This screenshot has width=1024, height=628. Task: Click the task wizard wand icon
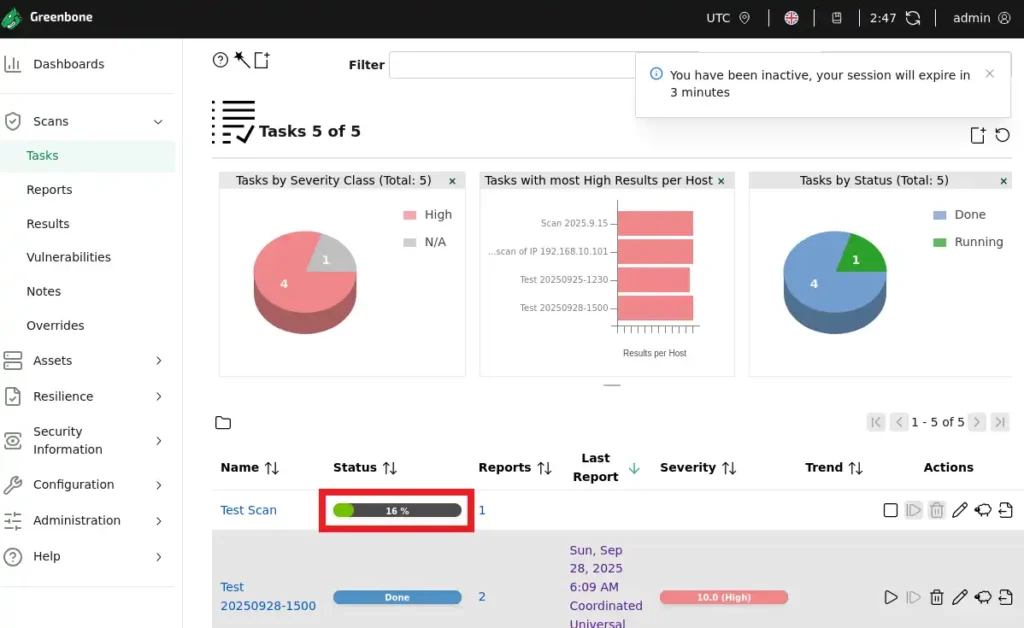[x=241, y=60]
